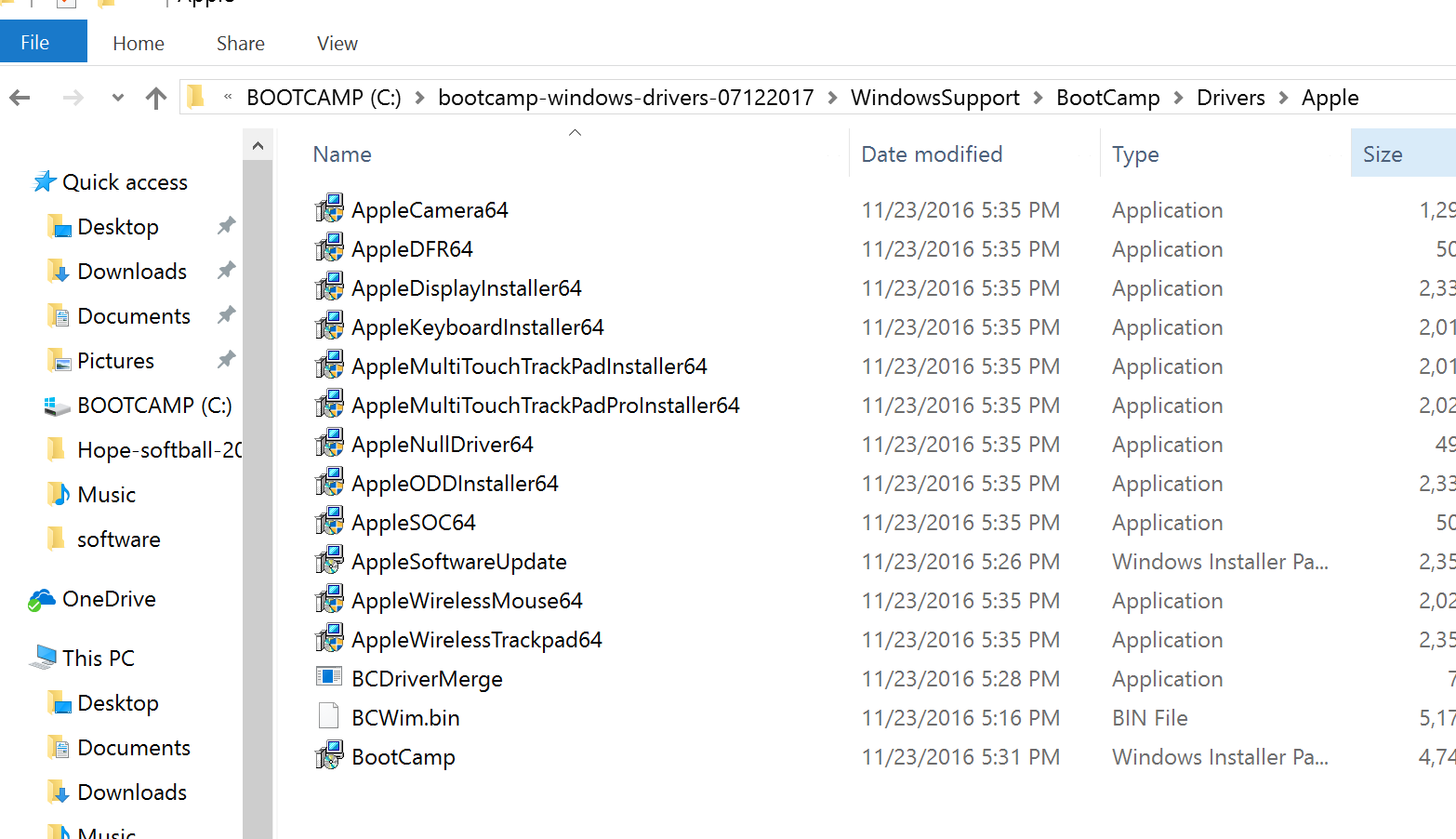The height and width of the screenshot is (839, 1456).
Task: Click the AppleNullDriver64 application icon
Action: pyautogui.click(x=329, y=444)
